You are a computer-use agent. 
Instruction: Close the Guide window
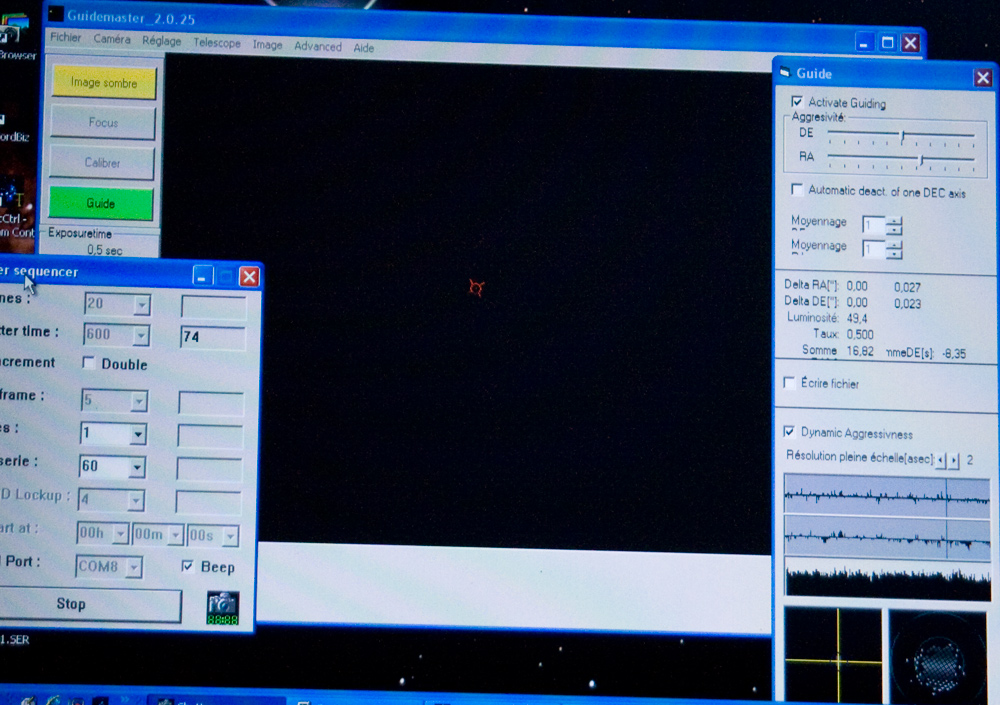pyautogui.click(x=983, y=78)
